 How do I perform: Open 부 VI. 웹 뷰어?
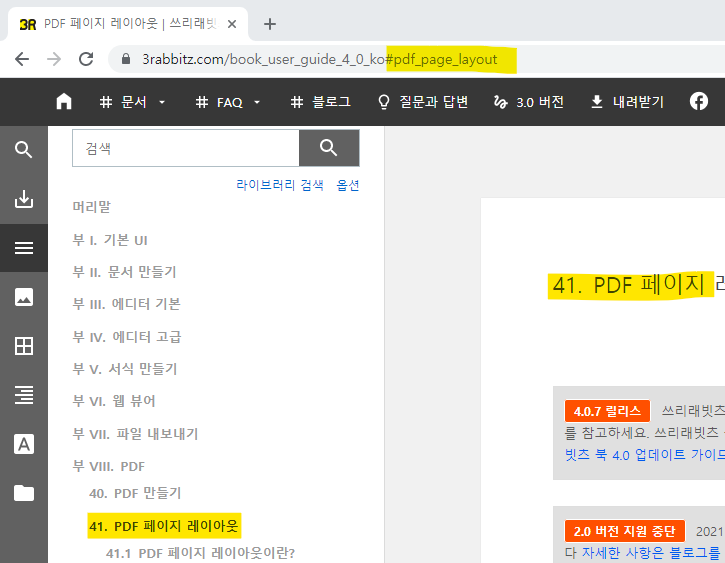114,401
